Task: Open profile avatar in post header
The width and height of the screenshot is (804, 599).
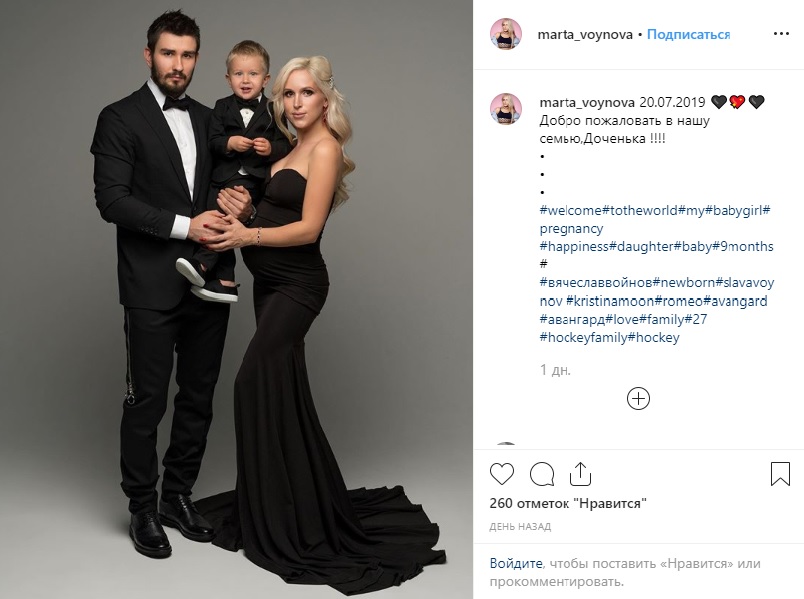Action: [506, 34]
